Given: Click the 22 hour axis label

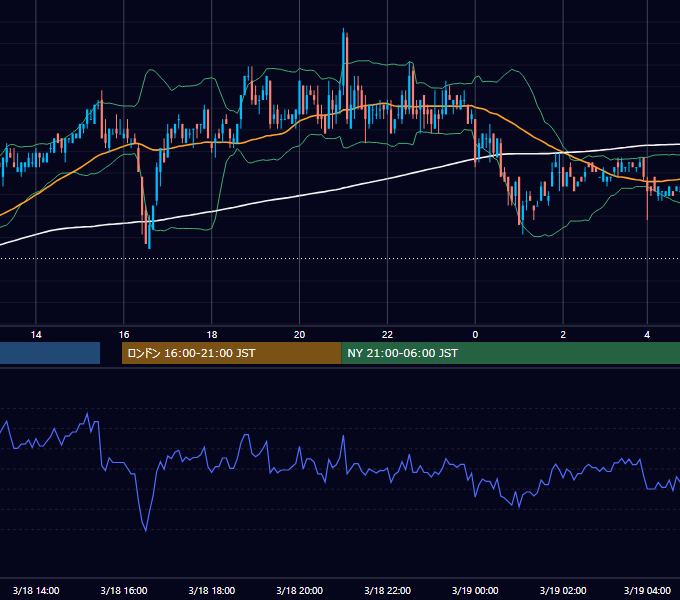Looking at the screenshot, I should [x=387, y=335].
